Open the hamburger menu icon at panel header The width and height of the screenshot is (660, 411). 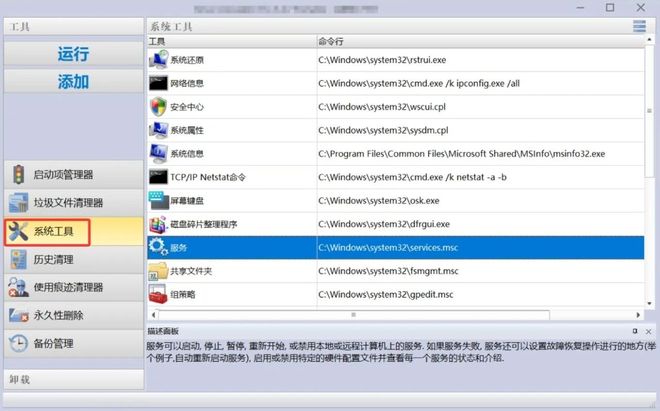[639, 26]
